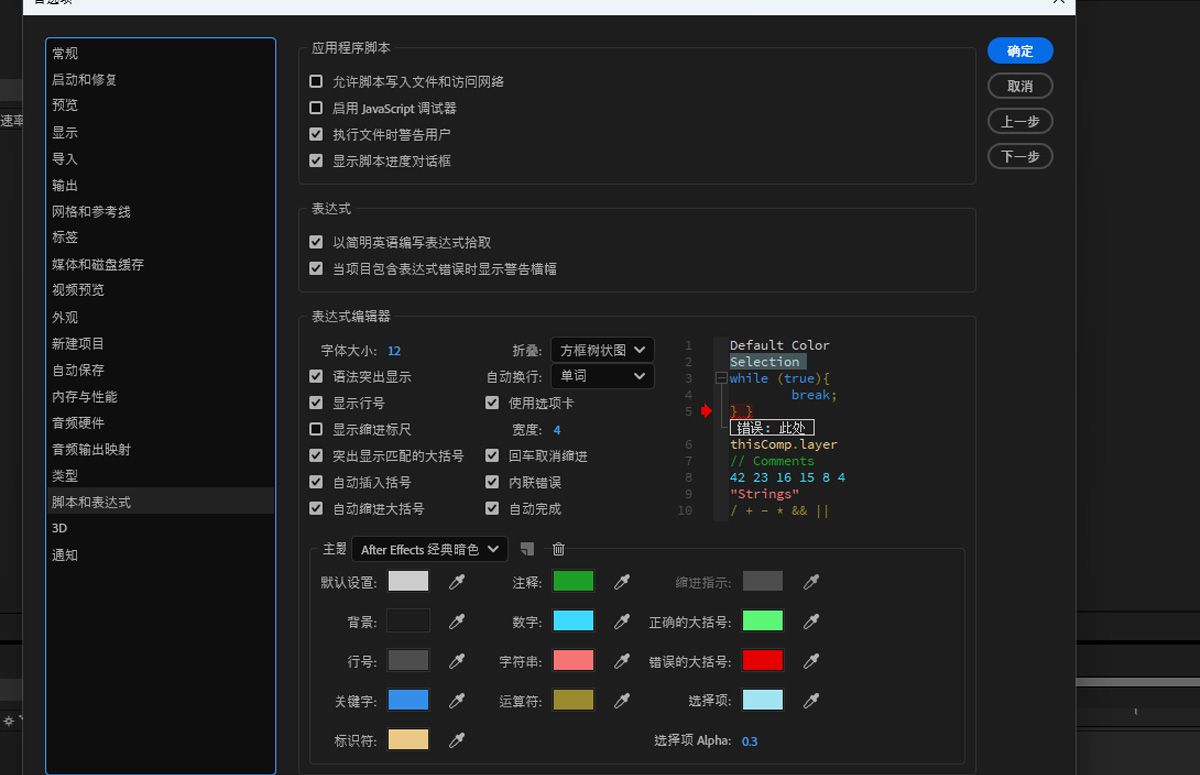点击错误的大括号旁的吸管图标

tap(811, 660)
